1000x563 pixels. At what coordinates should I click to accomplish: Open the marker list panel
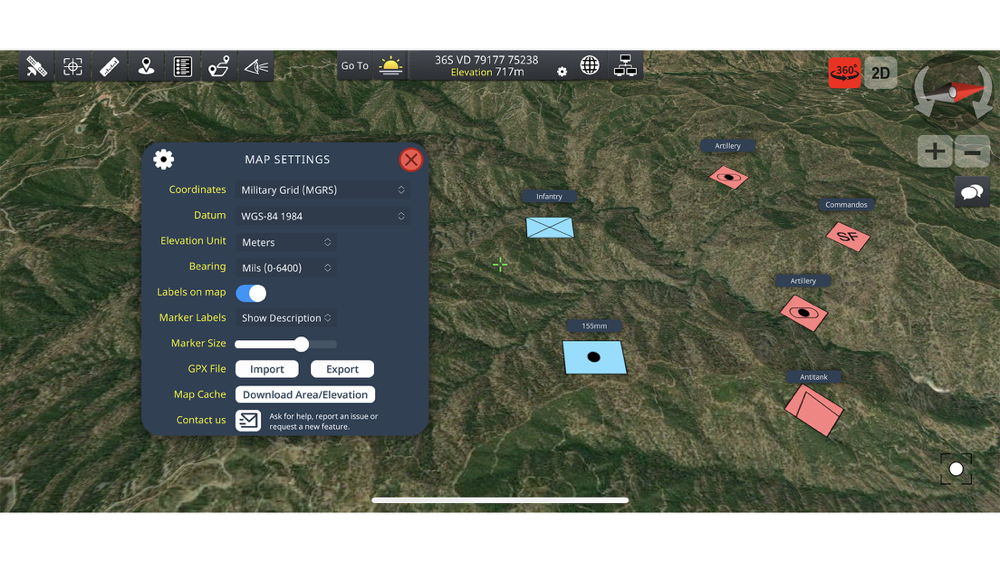coord(182,66)
